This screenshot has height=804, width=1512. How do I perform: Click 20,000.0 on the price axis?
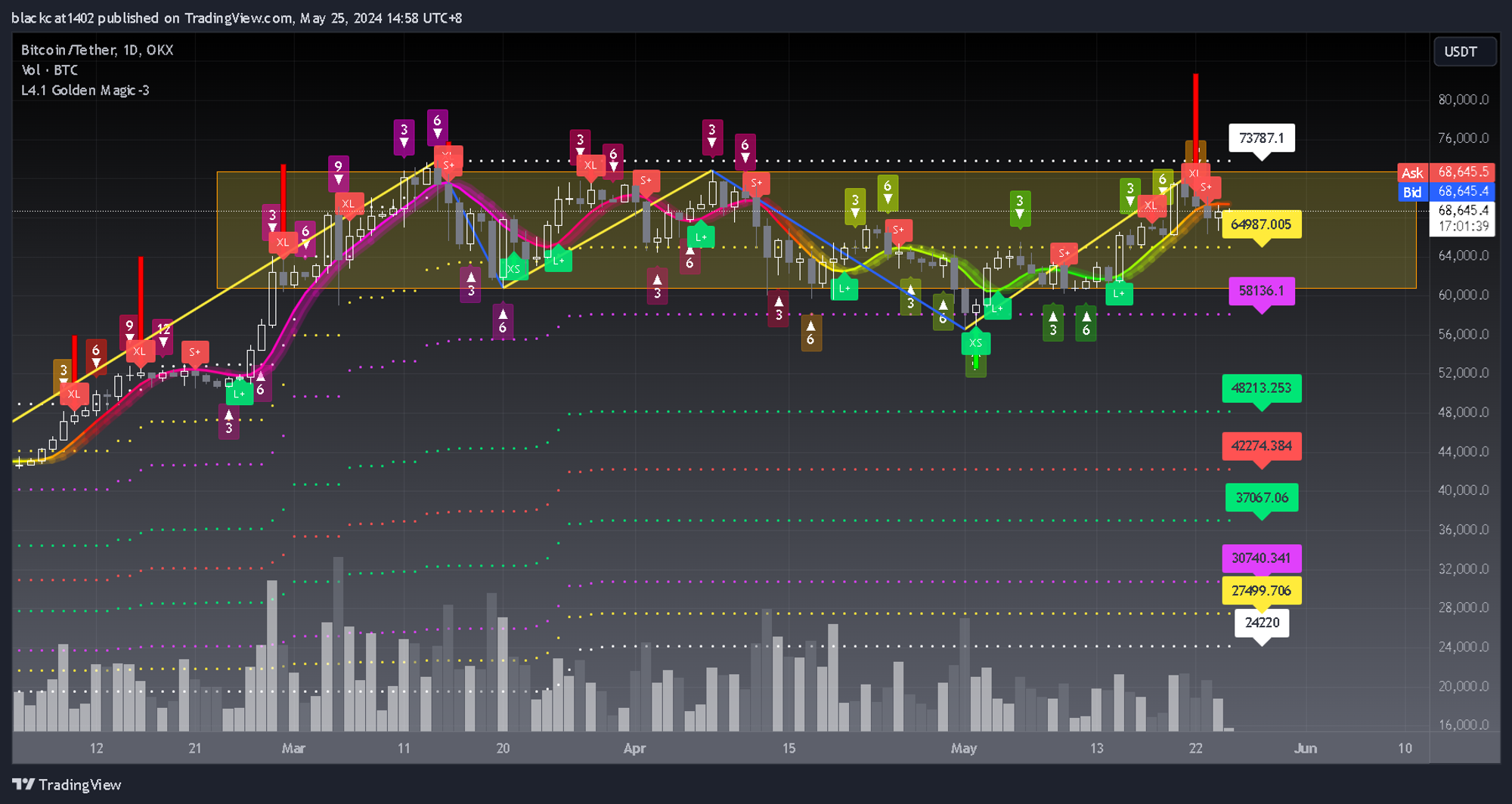(x=1464, y=687)
